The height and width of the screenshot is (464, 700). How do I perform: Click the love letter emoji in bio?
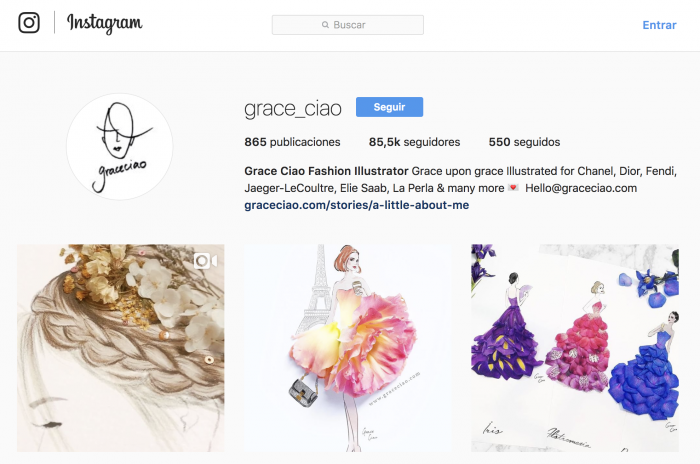[513, 188]
